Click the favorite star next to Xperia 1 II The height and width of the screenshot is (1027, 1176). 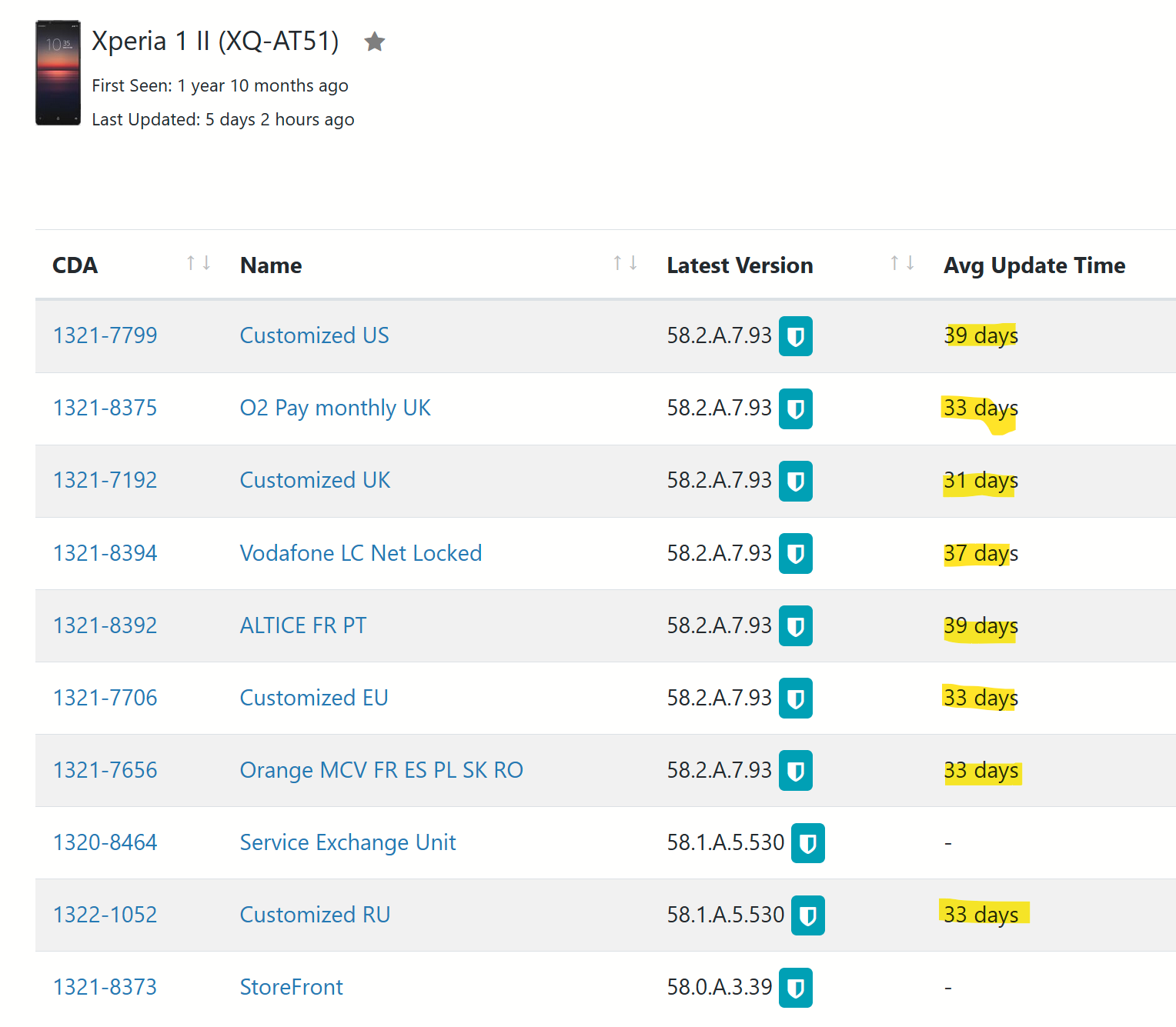(375, 42)
